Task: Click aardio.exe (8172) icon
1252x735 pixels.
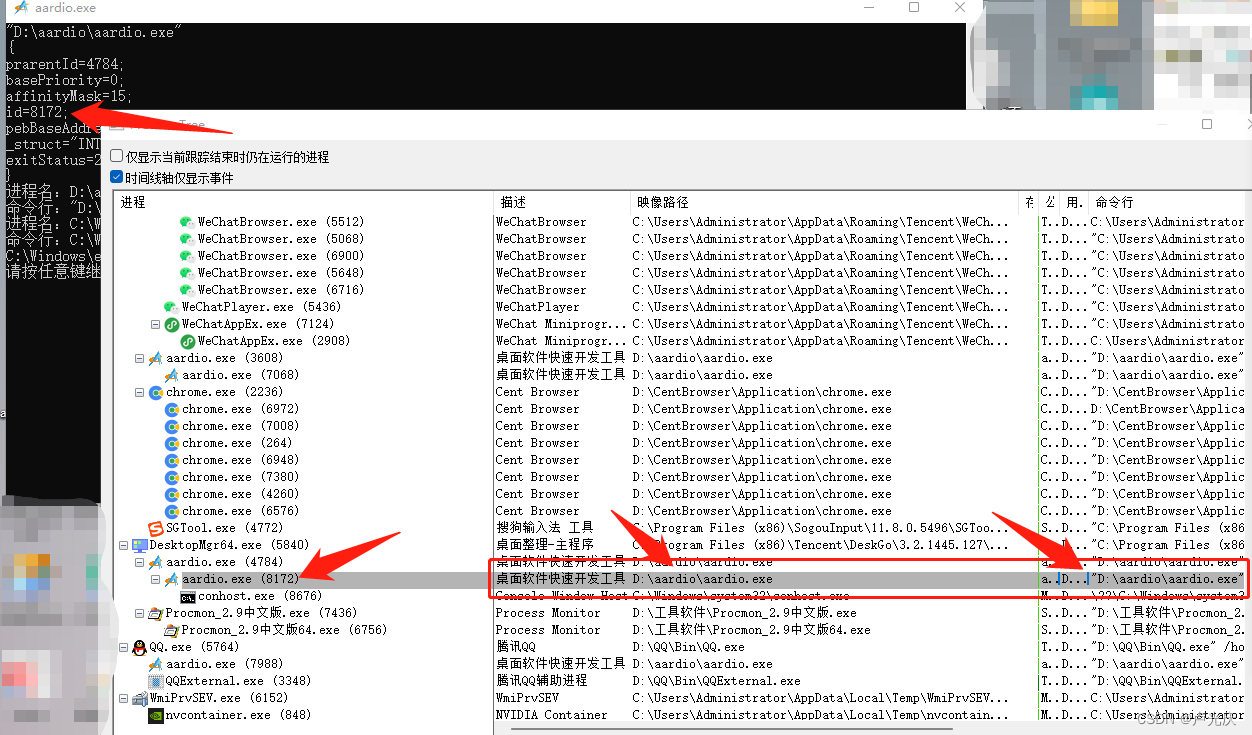Action: 171,579
